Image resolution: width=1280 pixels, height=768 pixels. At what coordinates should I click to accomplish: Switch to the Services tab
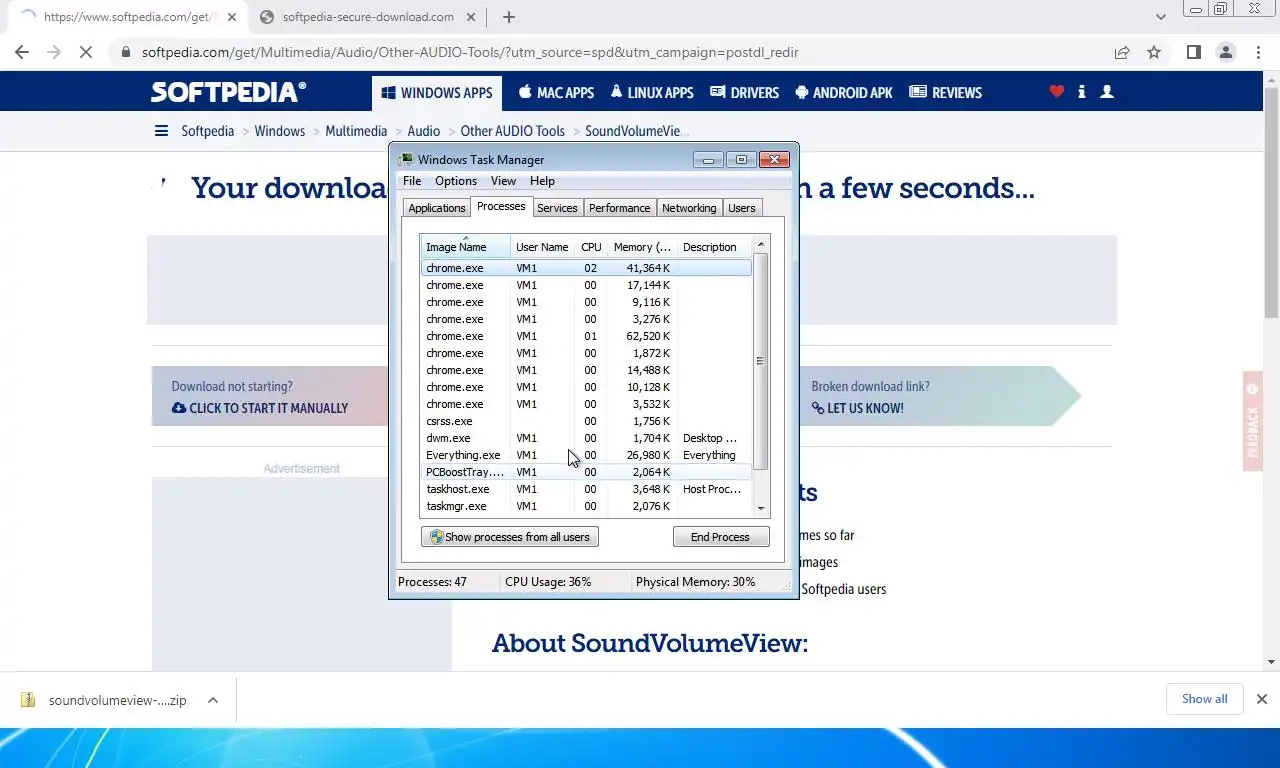tap(557, 208)
